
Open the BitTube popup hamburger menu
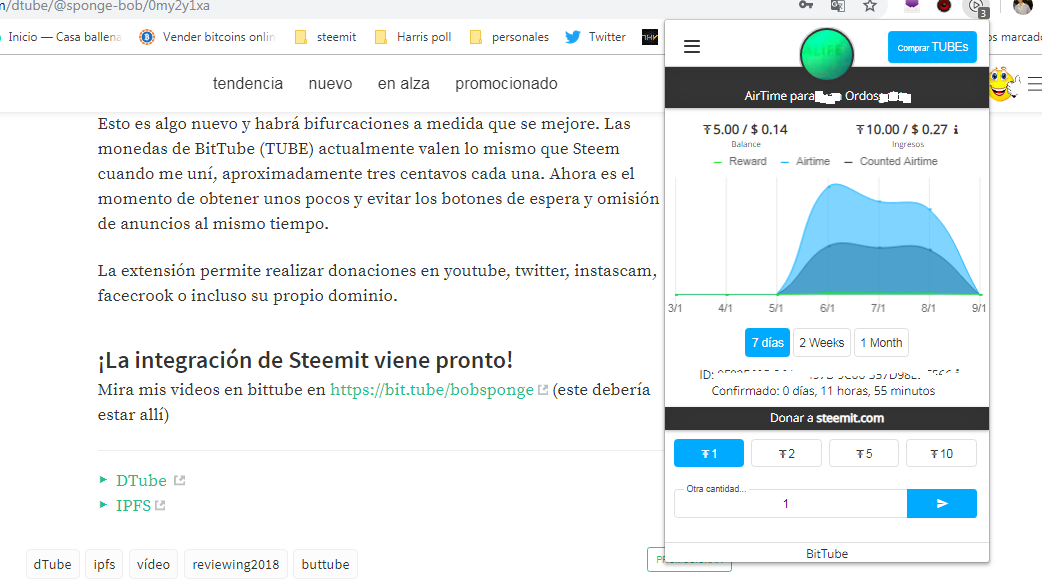click(x=692, y=47)
